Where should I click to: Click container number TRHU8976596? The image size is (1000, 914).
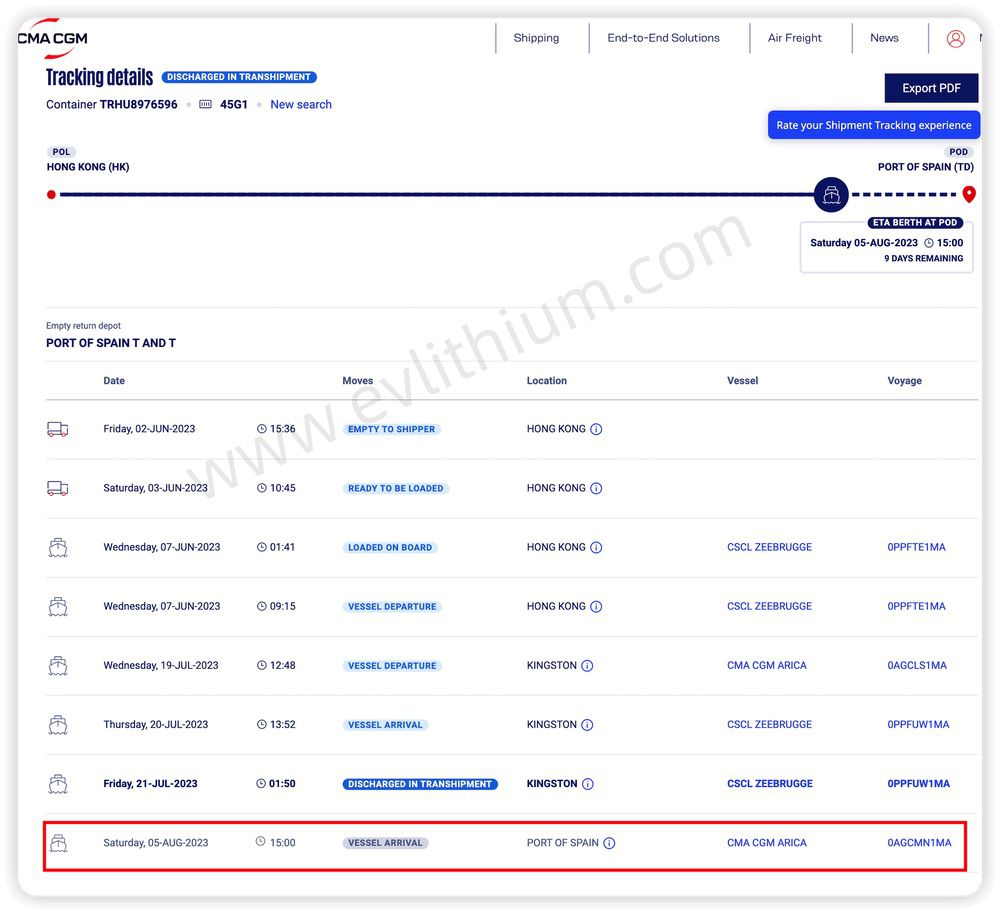(138, 104)
